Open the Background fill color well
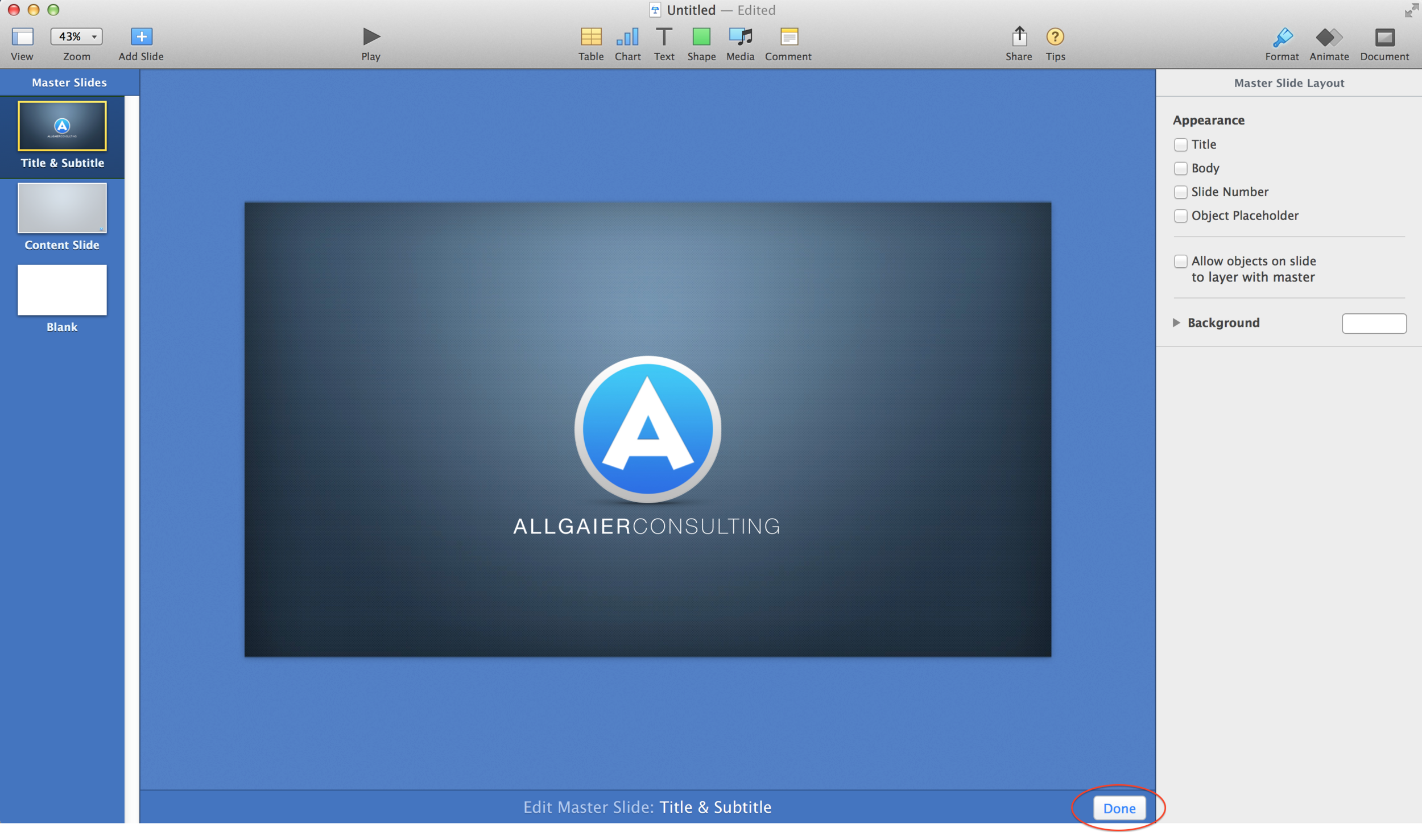This screenshot has width=1422, height=840. pos(1374,323)
